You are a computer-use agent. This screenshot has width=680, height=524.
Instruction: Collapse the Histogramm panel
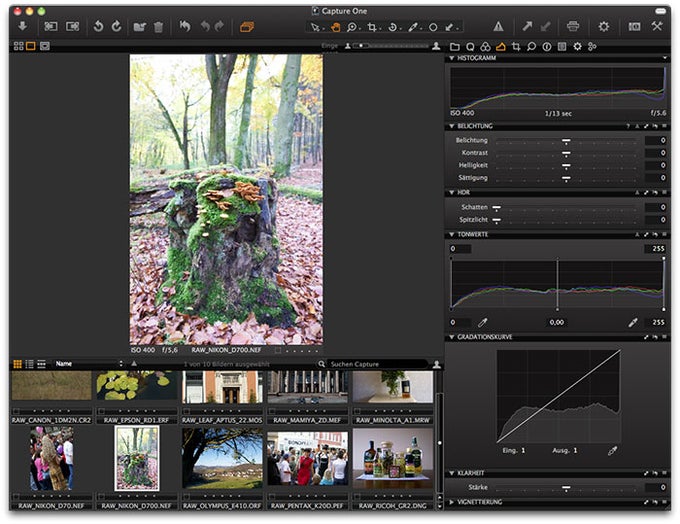(x=451, y=58)
